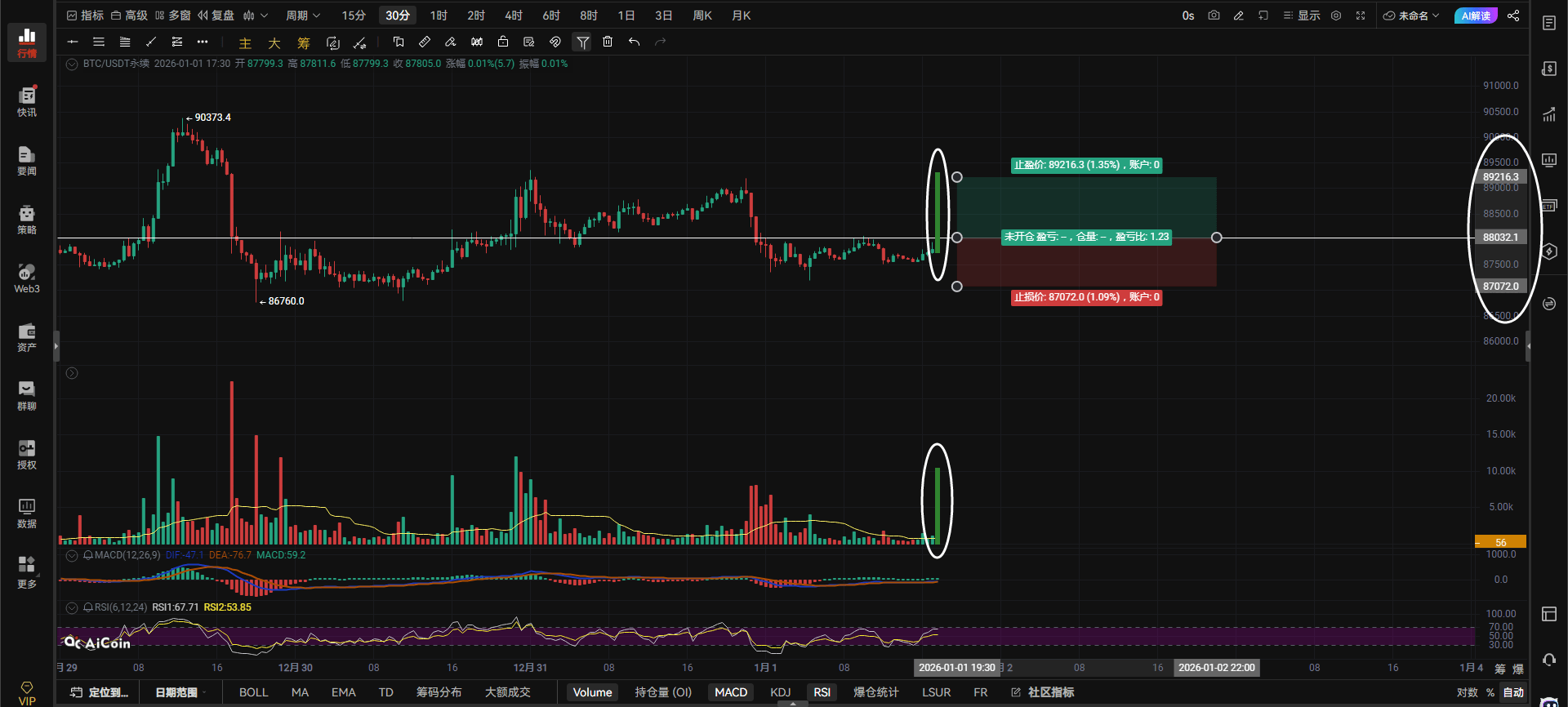Open the 行情 market sidebar section
The width and height of the screenshot is (1568, 707).
tap(27, 42)
